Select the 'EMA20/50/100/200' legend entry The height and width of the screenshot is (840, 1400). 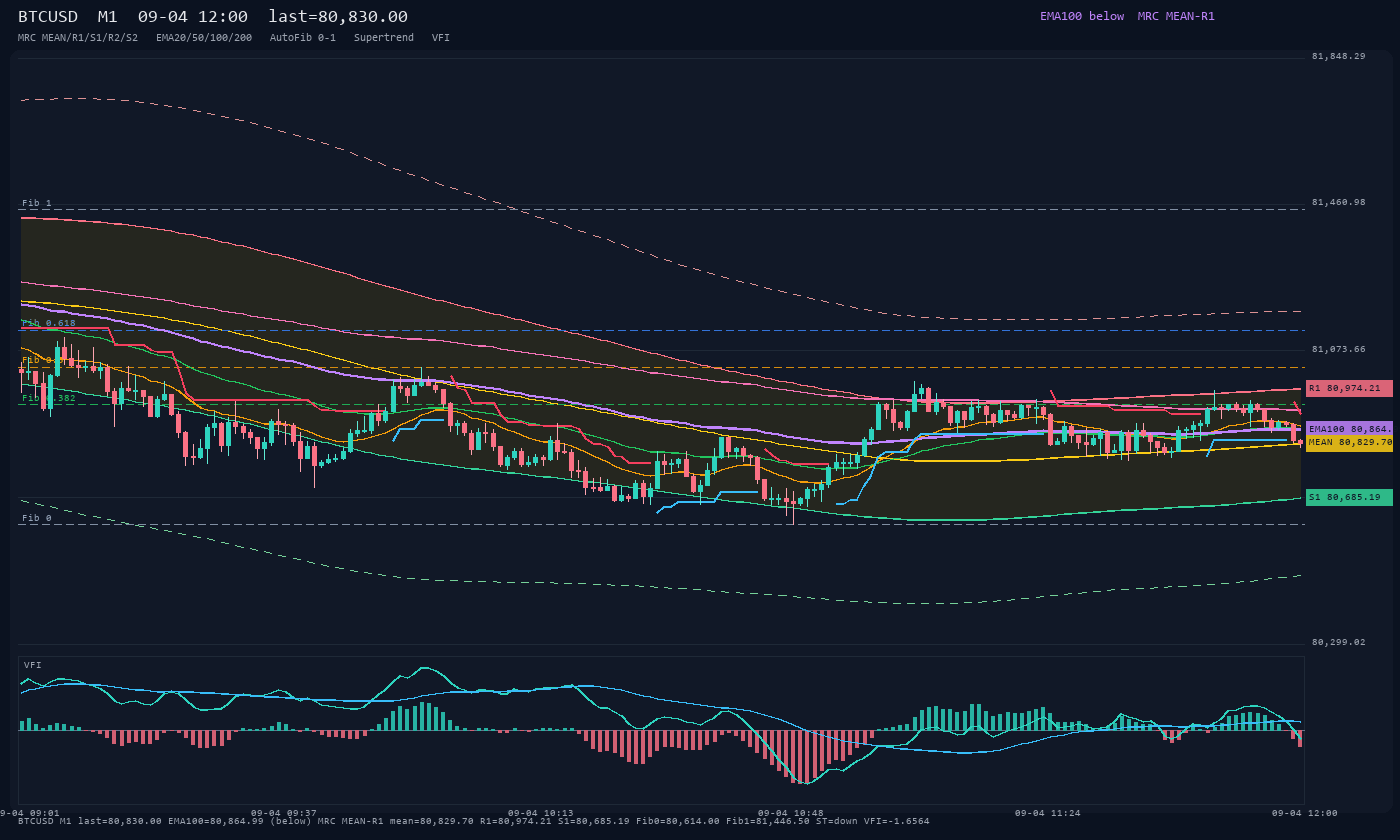(x=204, y=37)
